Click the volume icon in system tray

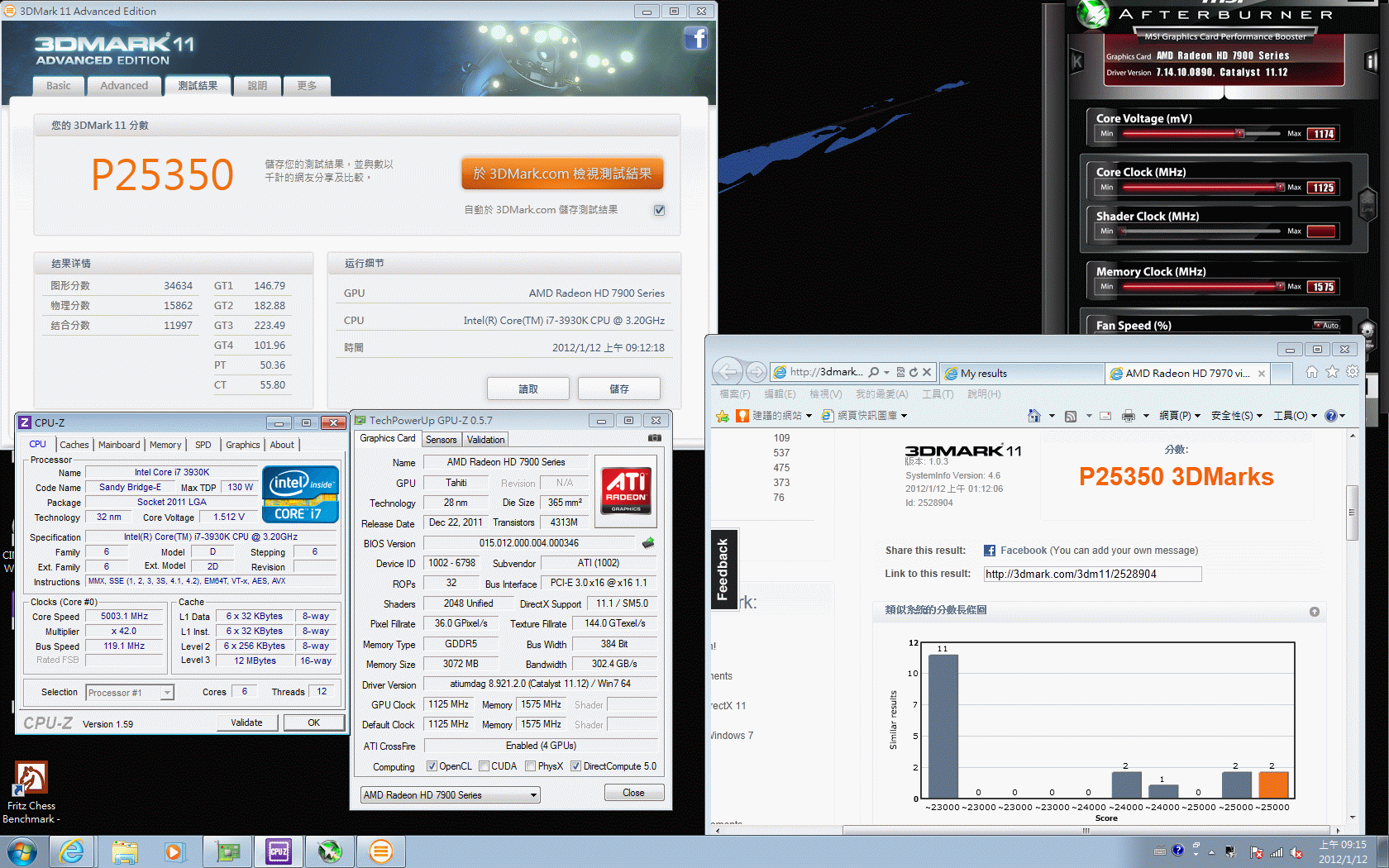click(x=1296, y=852)
